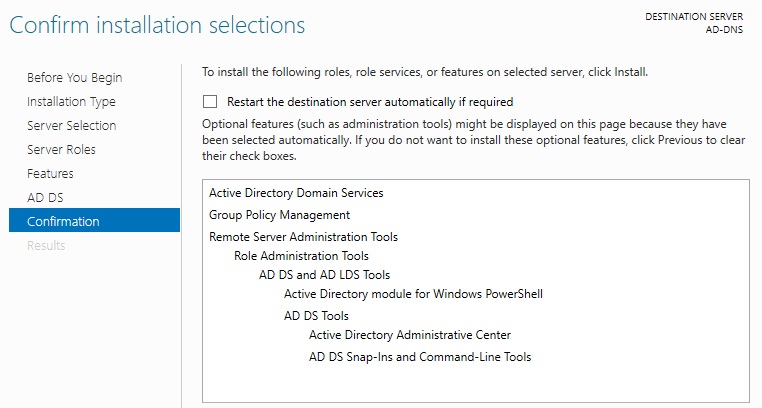Select the AD DS Tools entry

(x=316, y=316)
